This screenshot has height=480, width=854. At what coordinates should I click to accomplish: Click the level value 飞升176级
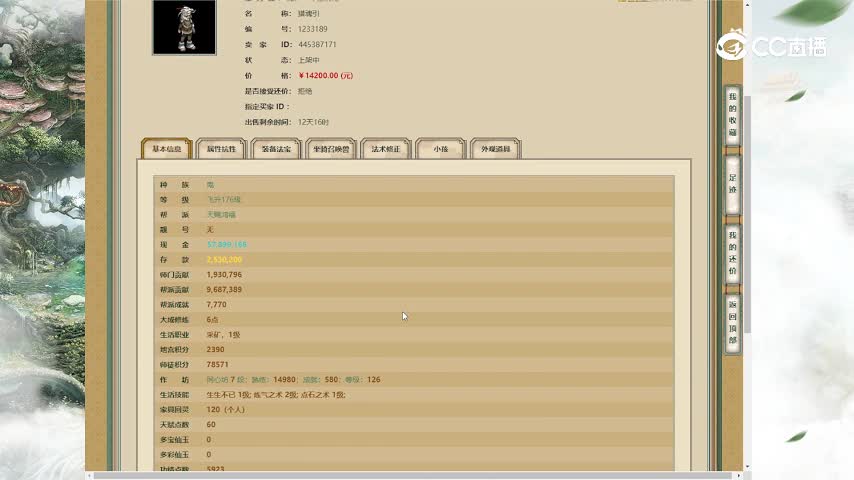pos(223,199)
